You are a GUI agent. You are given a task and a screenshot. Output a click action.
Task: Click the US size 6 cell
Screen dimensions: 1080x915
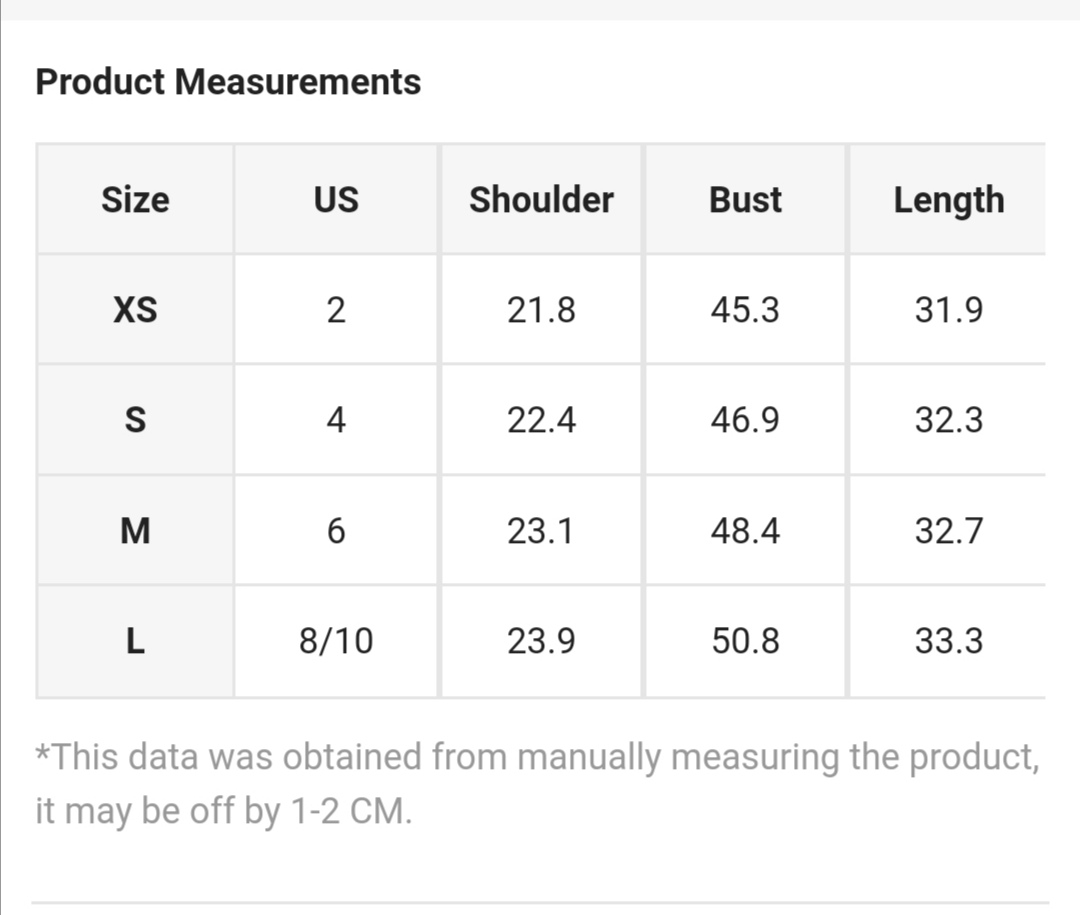point(336,530)
